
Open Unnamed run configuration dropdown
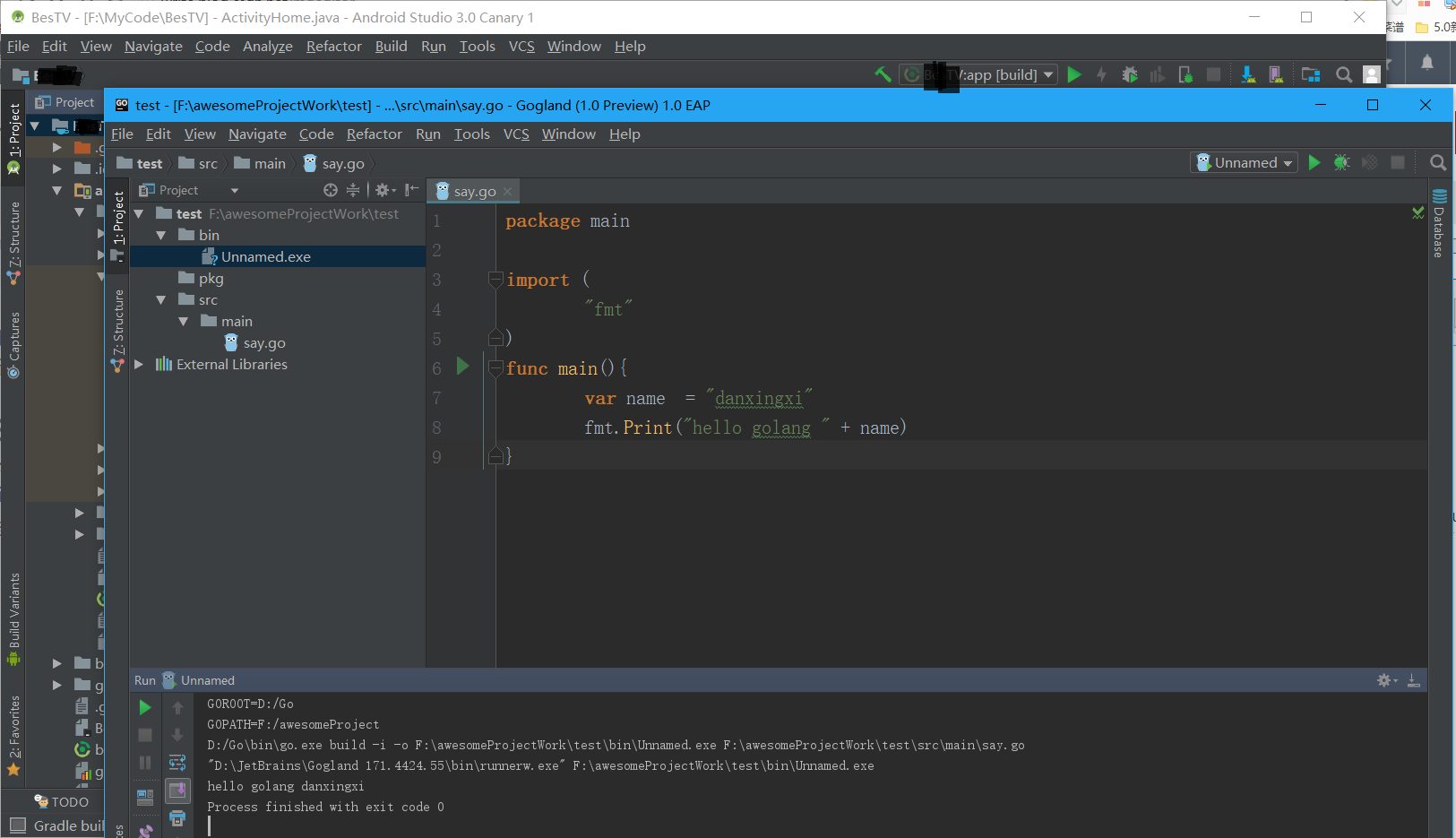click(x=1244, y=162)
